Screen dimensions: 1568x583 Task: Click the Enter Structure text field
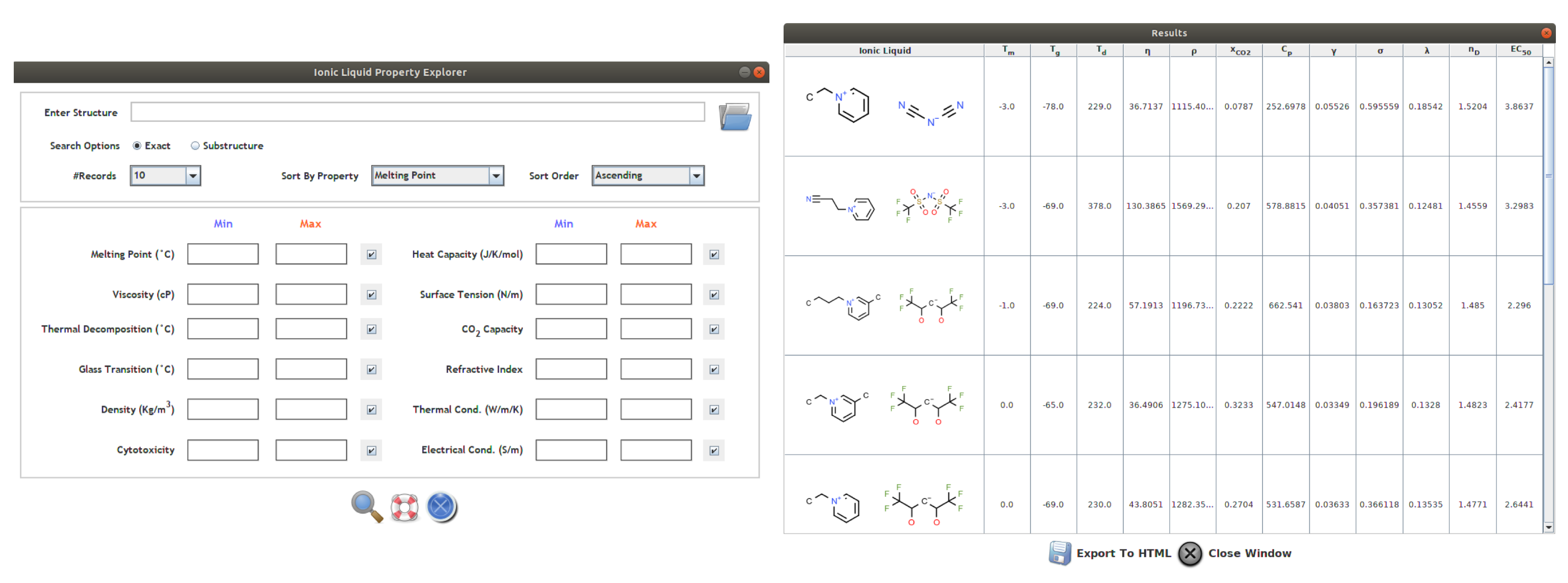[418, 112]
